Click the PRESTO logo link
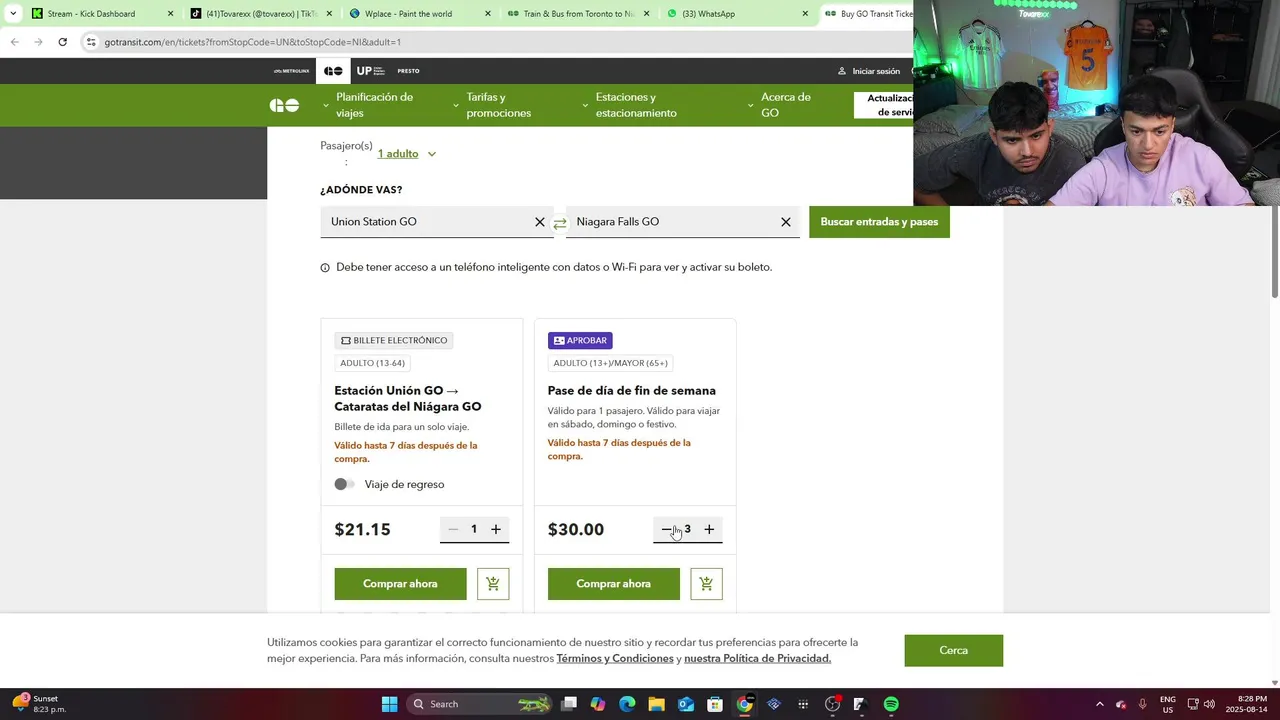This screenshot has height=720, width=1280. click(x=408, y=71)
